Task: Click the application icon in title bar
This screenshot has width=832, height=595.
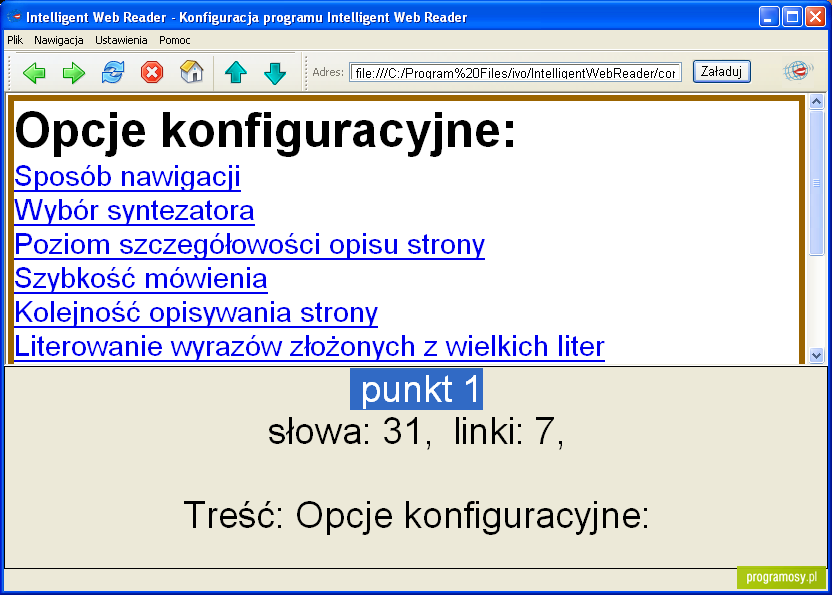Action: [14, 16]
